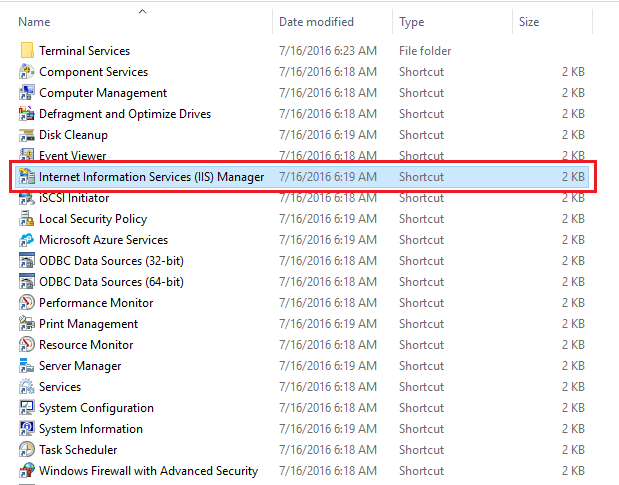Select the Disk Cleanup icon

[x=27, y=135]
